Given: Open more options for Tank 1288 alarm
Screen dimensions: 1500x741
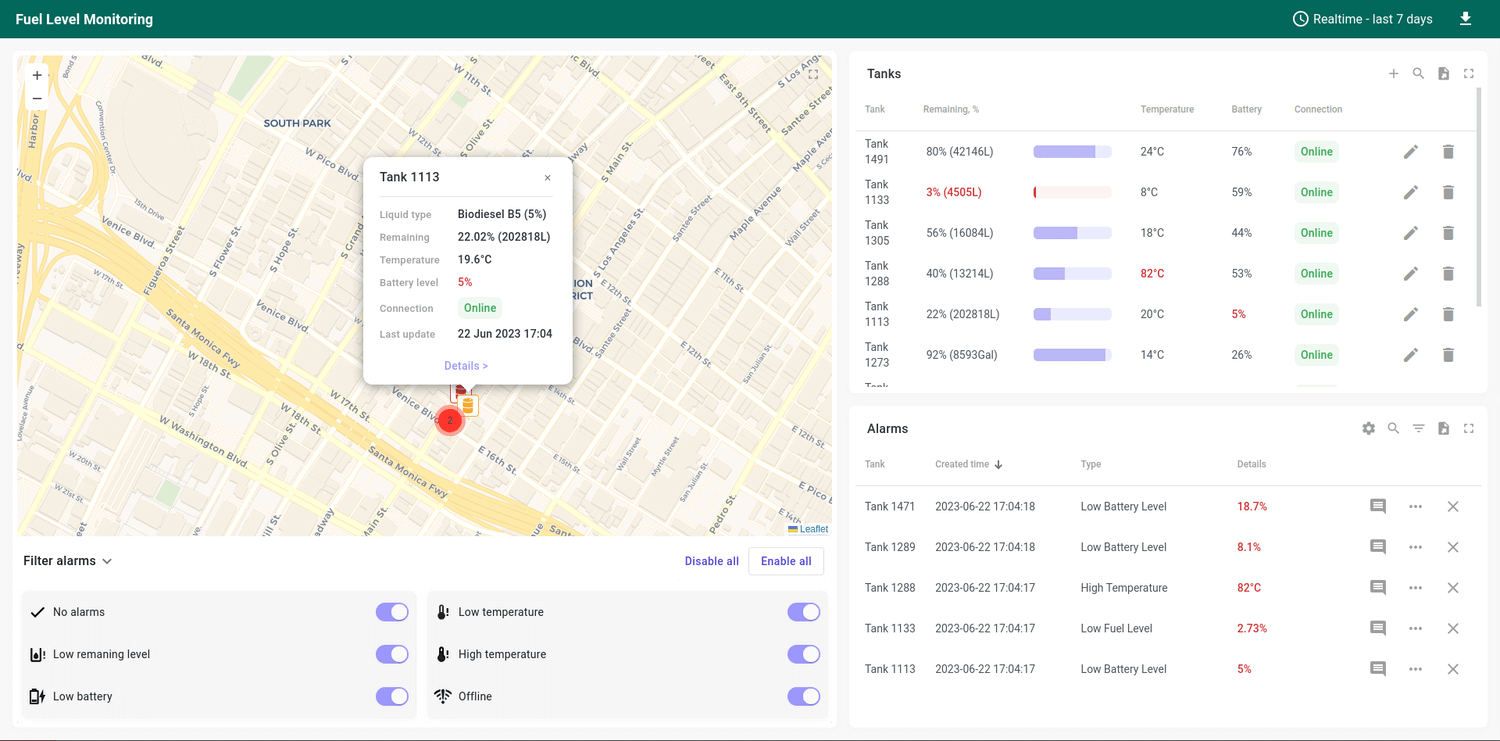Looking at the screenshot, I should click(1415, 587).
